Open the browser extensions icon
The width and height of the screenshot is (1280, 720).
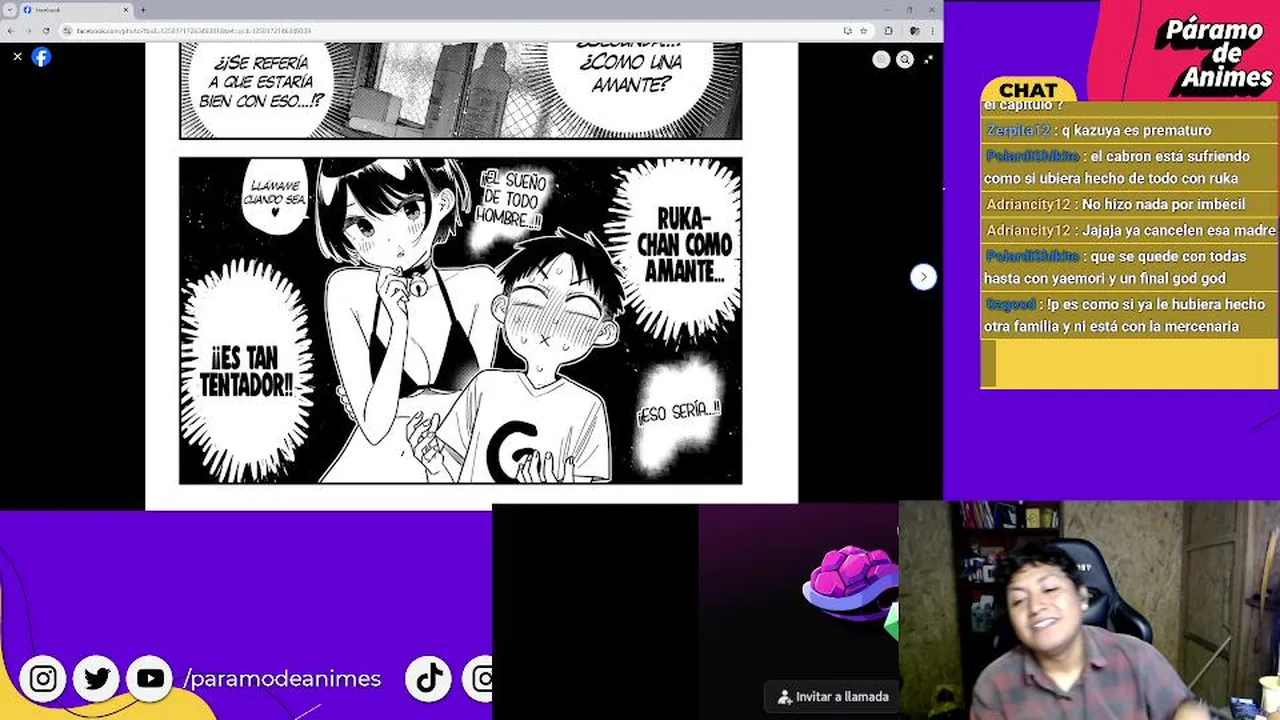tap(888, 31)
